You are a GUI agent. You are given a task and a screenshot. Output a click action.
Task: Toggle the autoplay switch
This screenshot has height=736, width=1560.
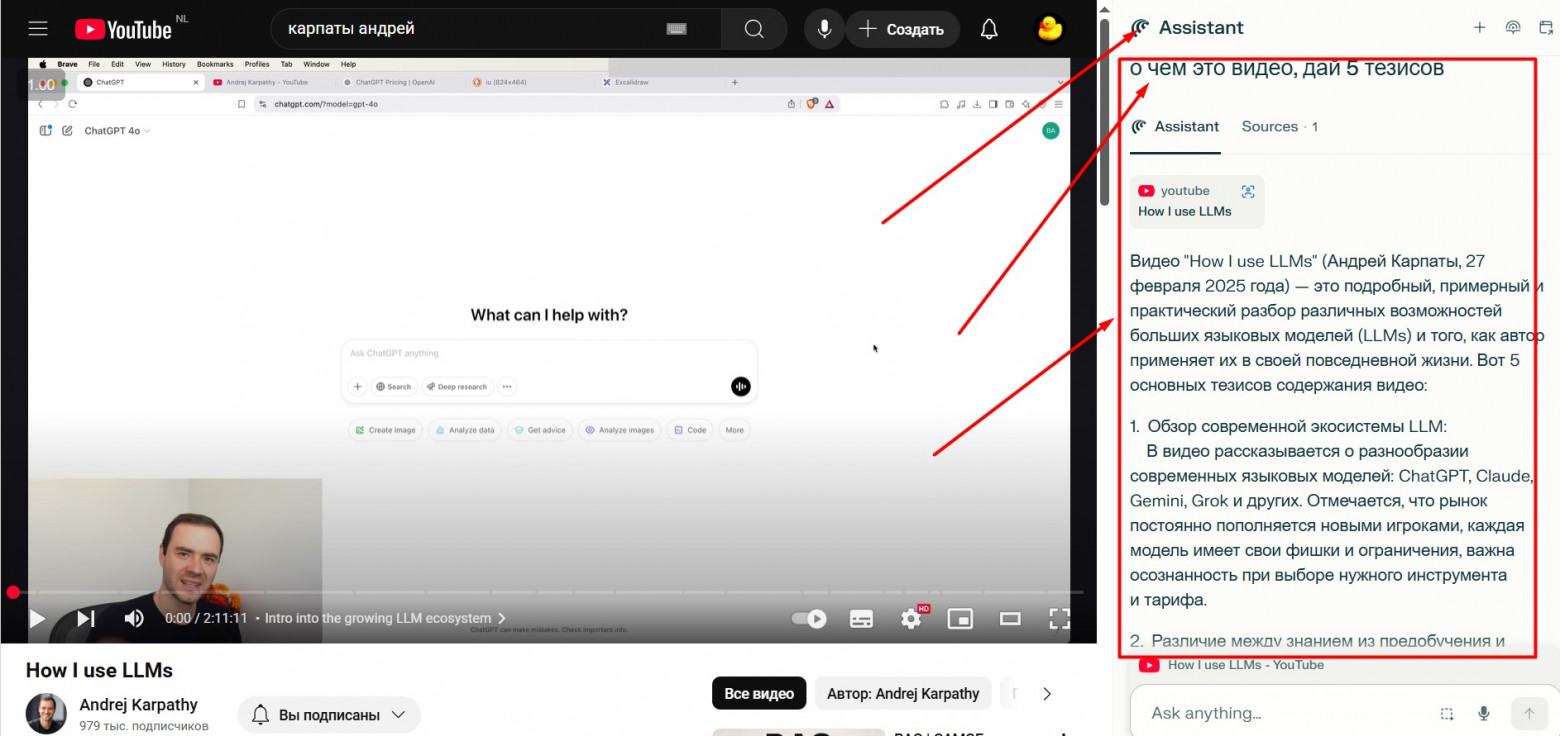coord(809,618)
